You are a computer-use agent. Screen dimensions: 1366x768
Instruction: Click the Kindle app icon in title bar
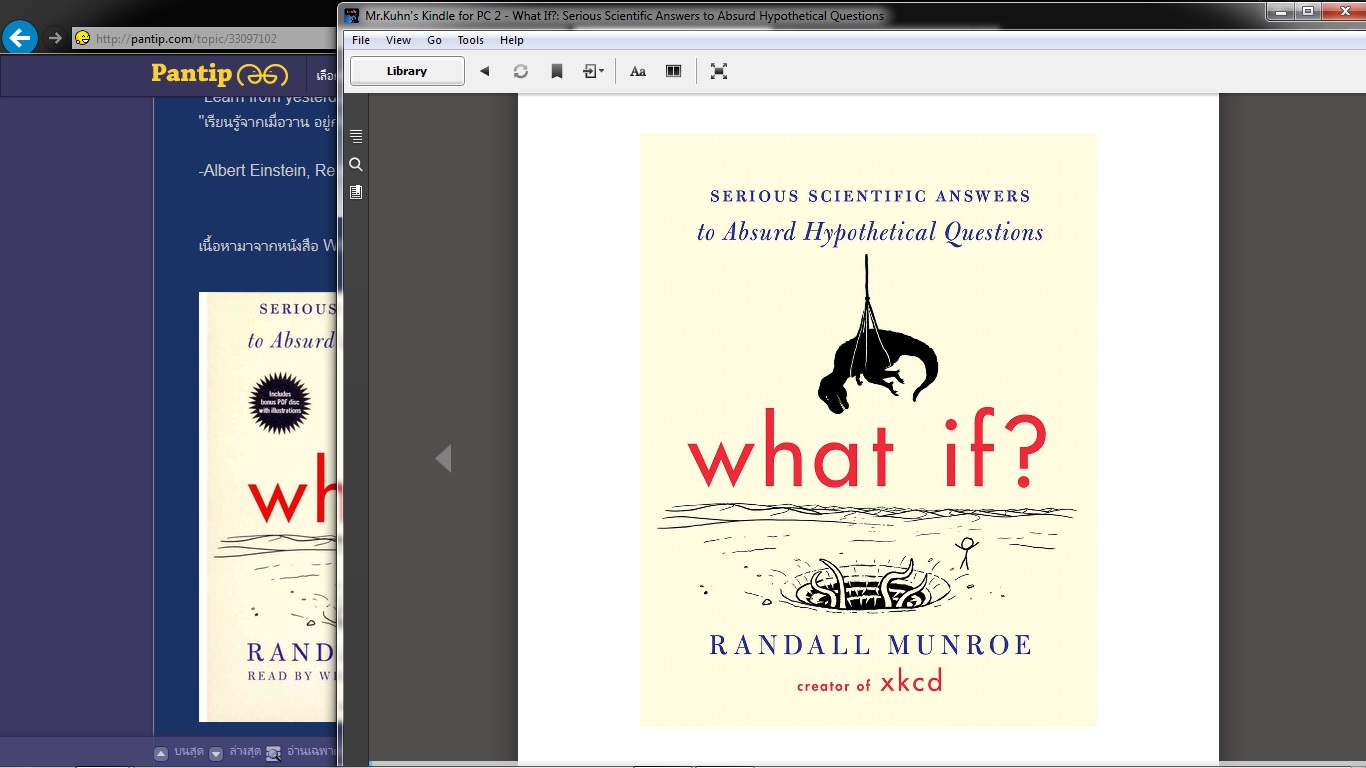click(352, 15)
